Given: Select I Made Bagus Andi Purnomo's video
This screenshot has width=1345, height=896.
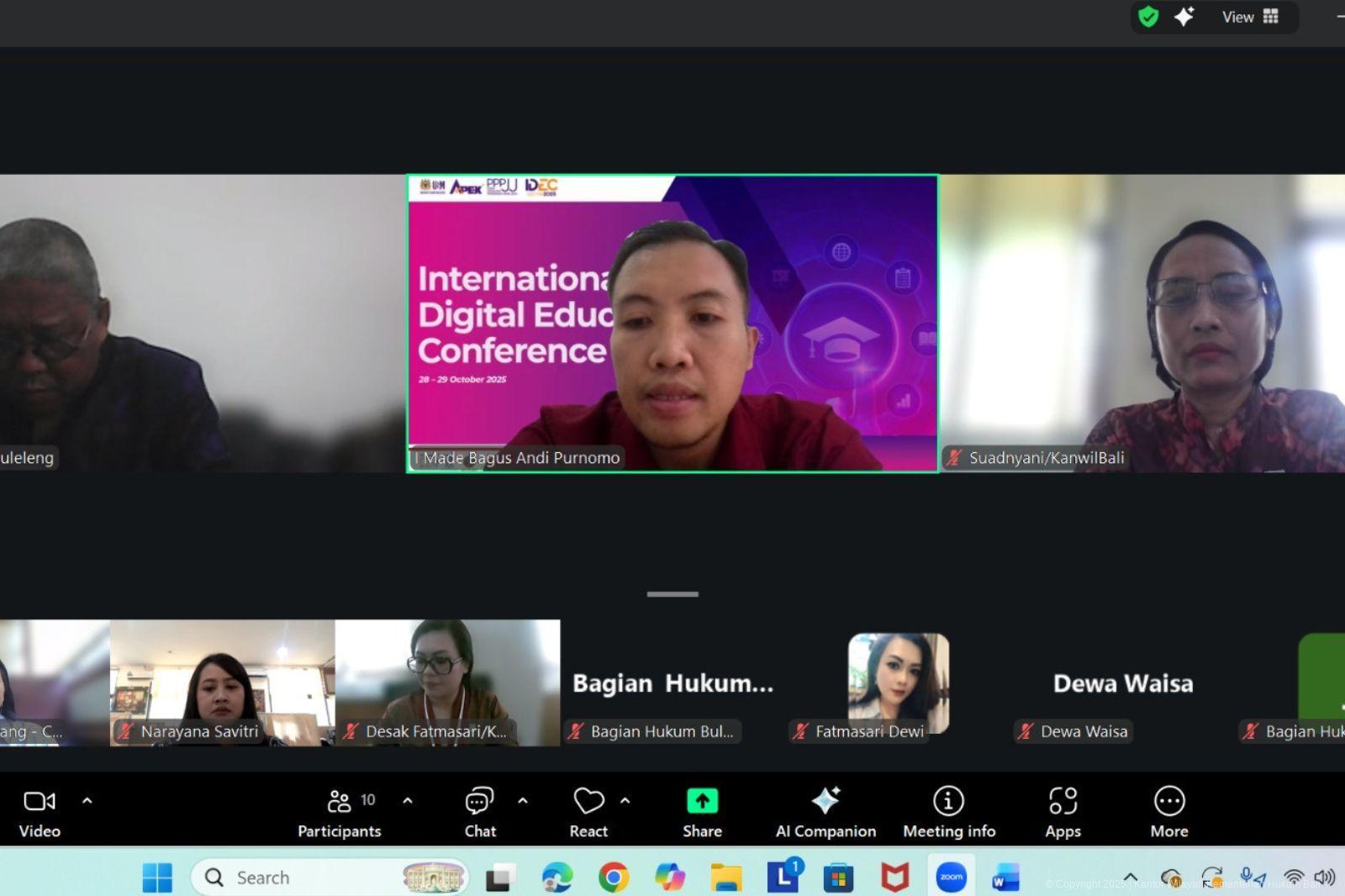Looking at the screenshot, I should (x=672, y=324).
